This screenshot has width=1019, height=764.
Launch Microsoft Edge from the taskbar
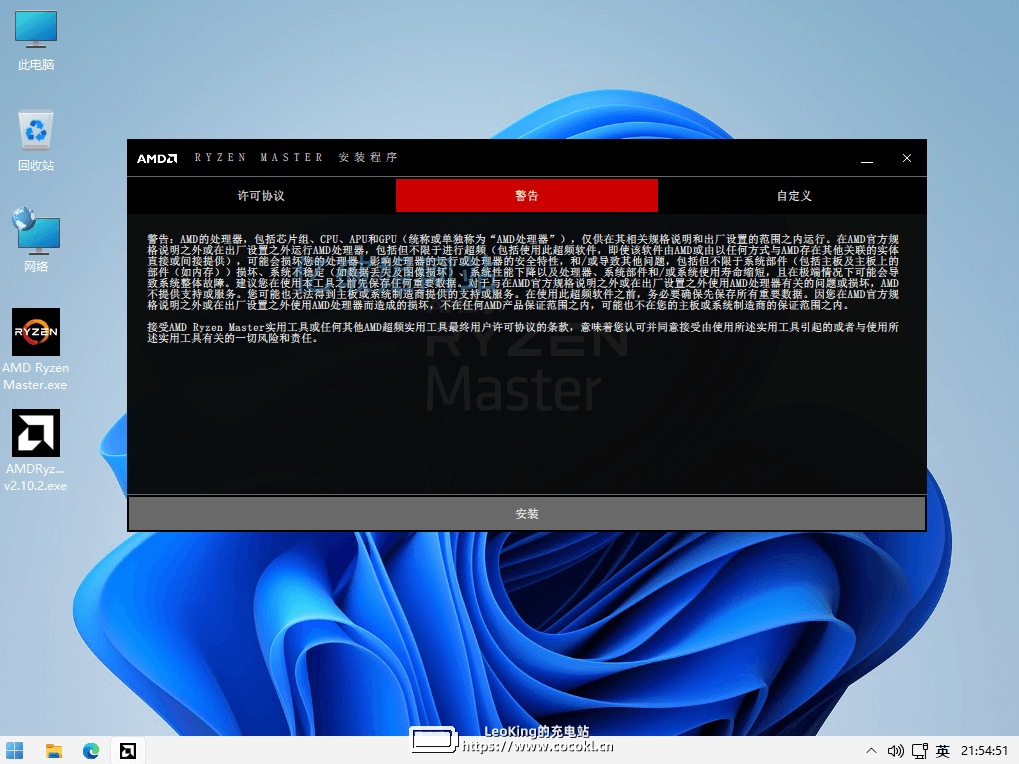coord(91,751)
